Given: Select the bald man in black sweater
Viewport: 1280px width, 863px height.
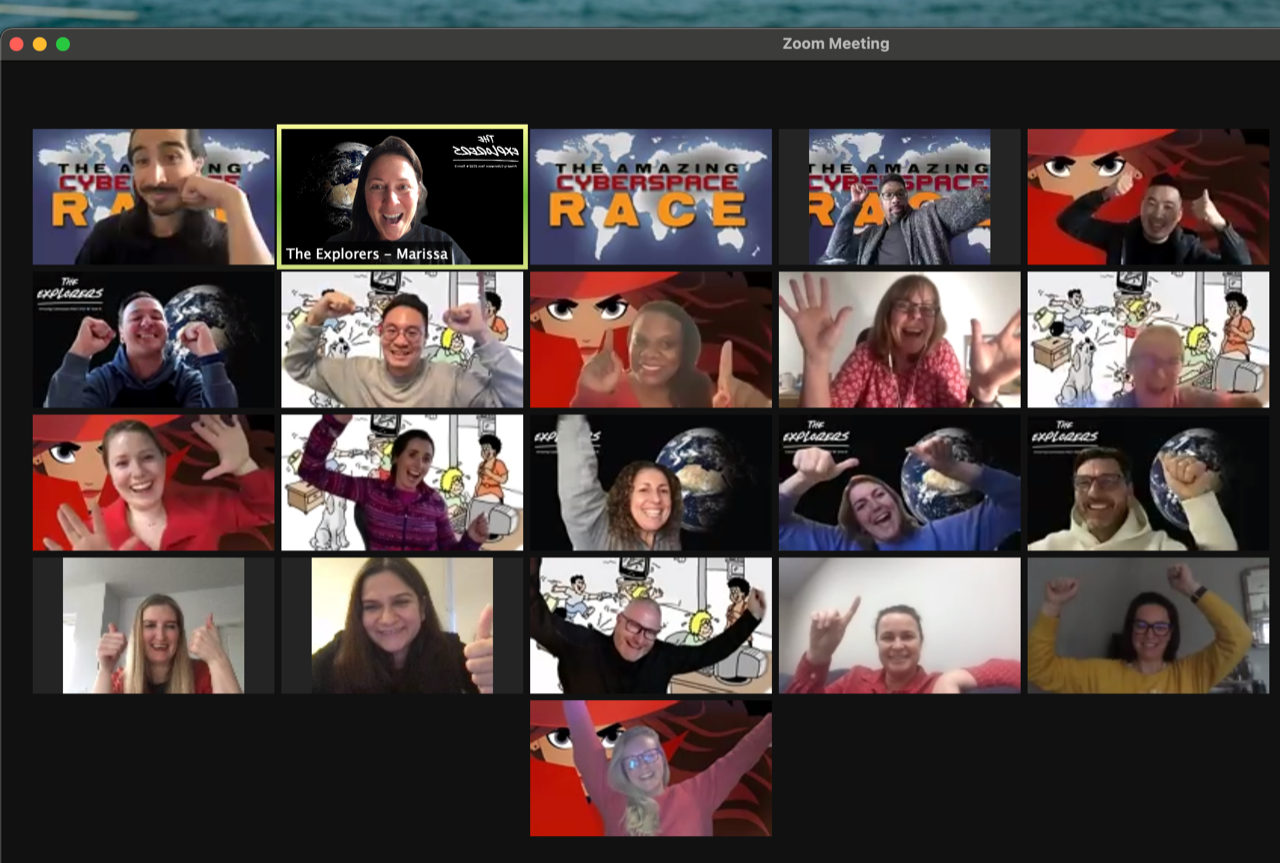Looking at the screenshot, I should coord(651,626).
